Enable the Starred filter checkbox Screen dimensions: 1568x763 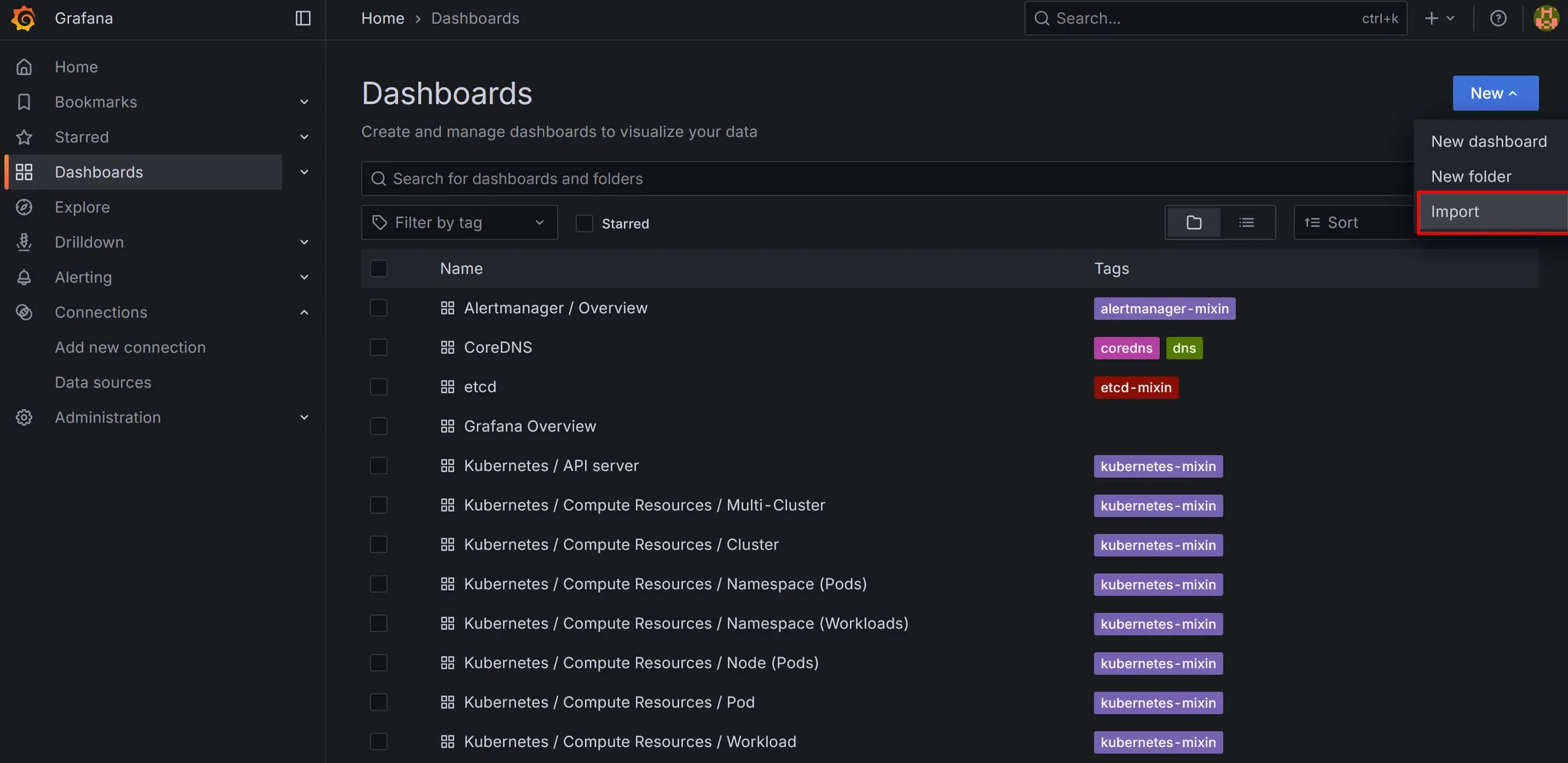coord(584,224)
